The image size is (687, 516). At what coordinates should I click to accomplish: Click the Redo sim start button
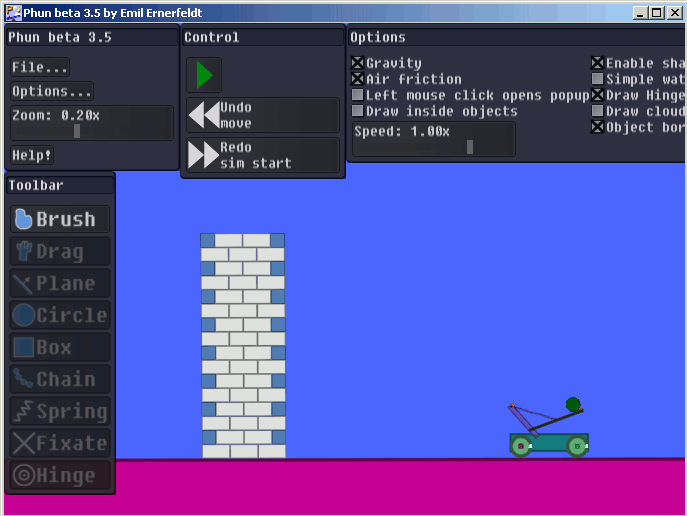pos(263,155)
